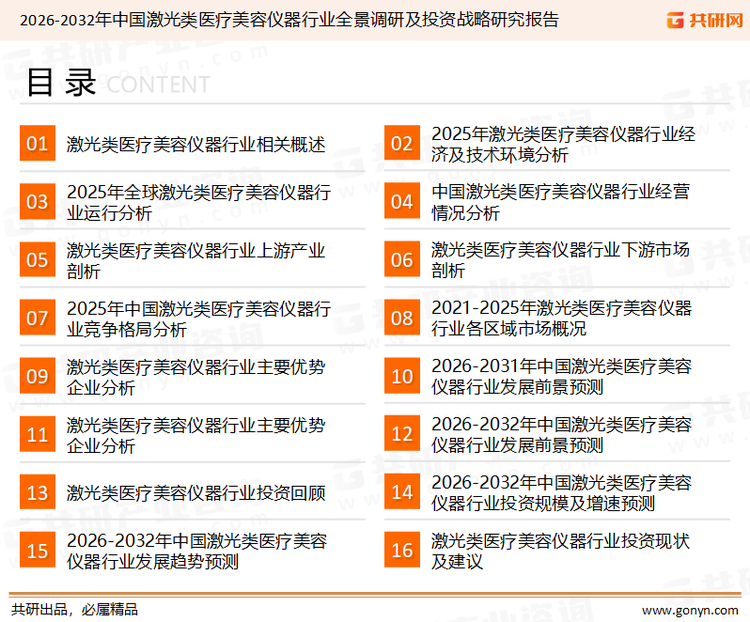The width and height of the screenshot is (750, 622).
Task: Click the orange 01 number badge
Action: click(x=37, y=144)
